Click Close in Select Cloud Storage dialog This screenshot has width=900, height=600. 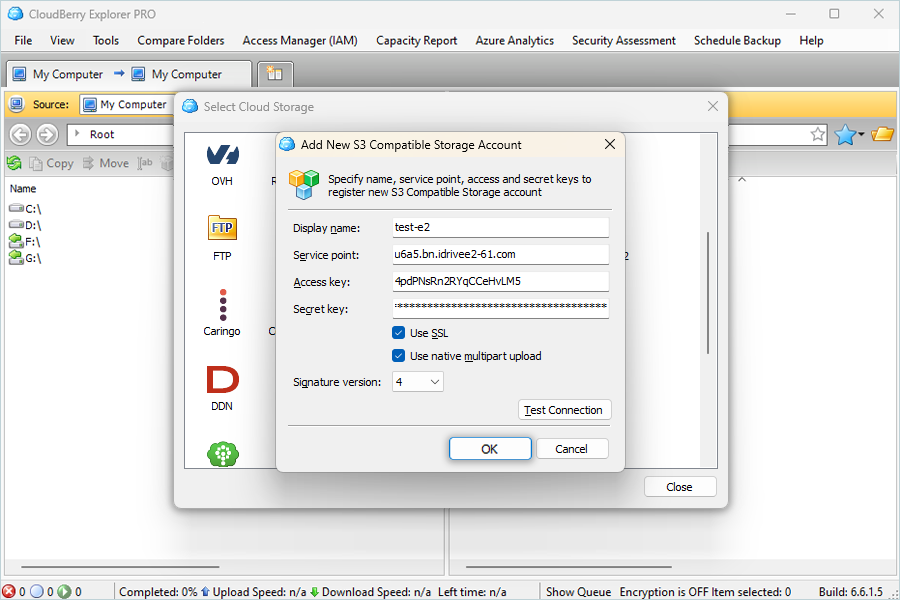[x=680, y=487]
